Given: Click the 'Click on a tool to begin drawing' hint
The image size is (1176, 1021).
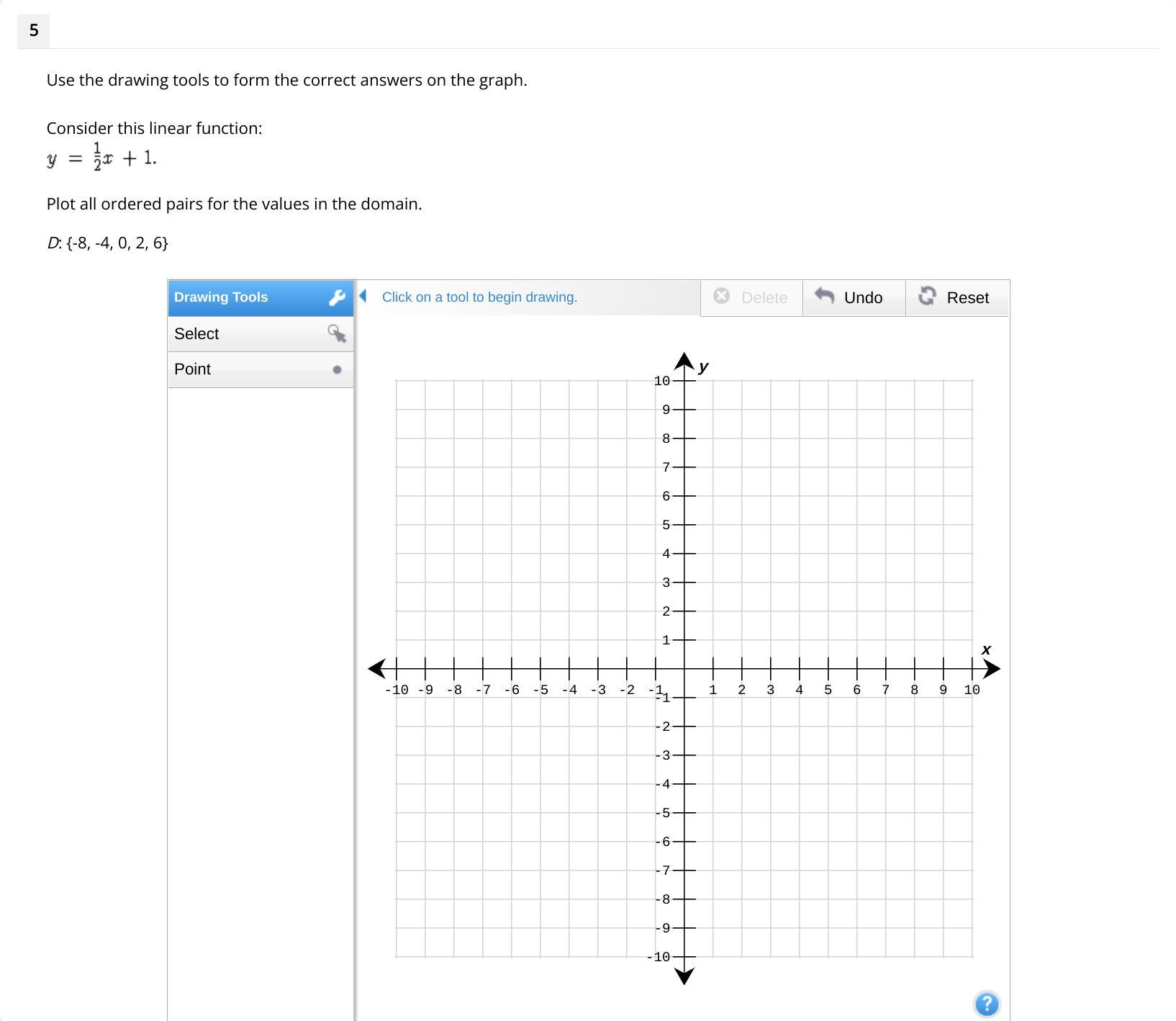Looking at the screenshot, I should tap(479, 297).
